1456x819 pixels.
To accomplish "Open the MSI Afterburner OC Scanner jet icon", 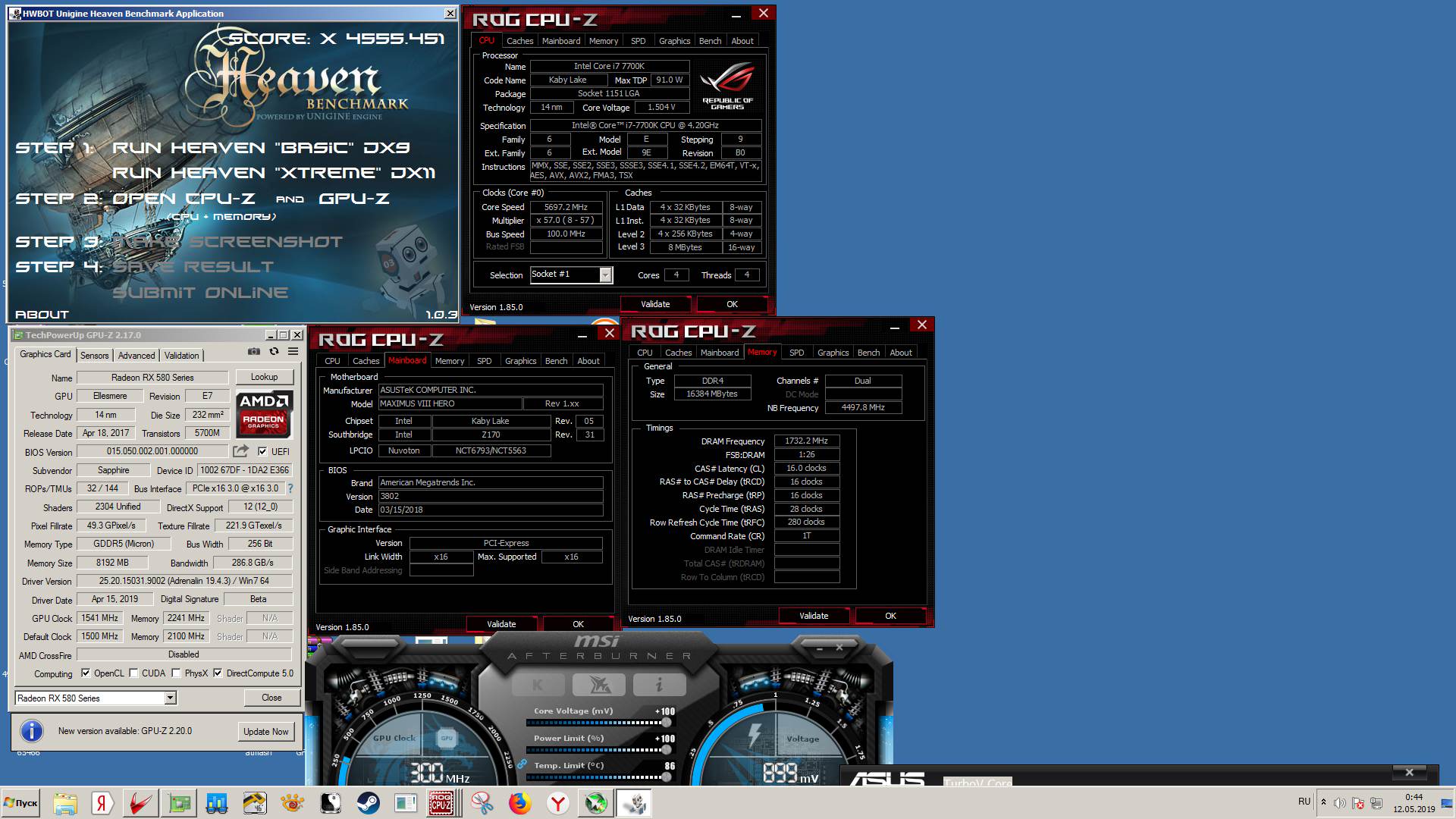I will 600,685.
